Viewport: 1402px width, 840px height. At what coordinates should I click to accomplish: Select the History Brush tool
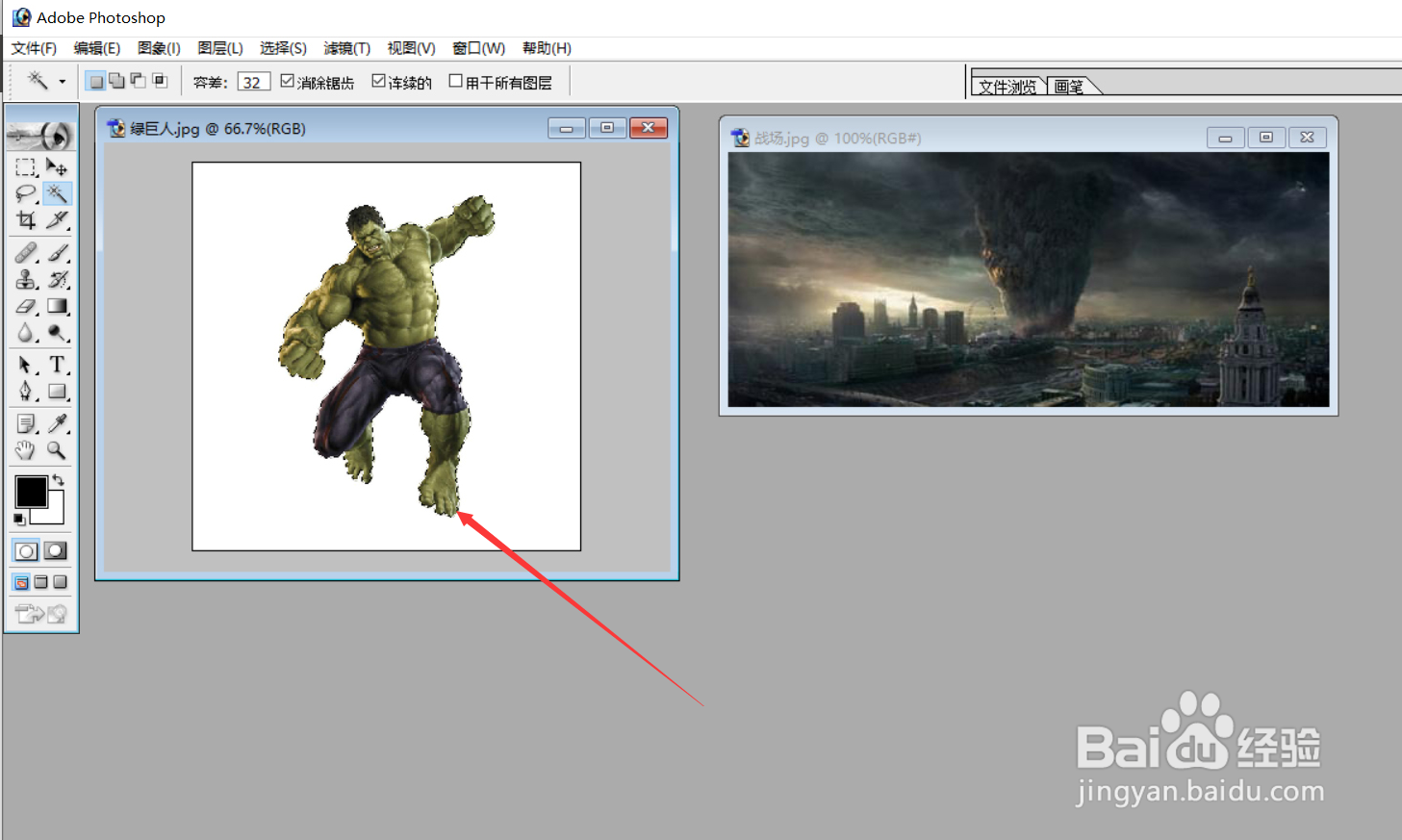pyautogui.click(x=57, y=280)
